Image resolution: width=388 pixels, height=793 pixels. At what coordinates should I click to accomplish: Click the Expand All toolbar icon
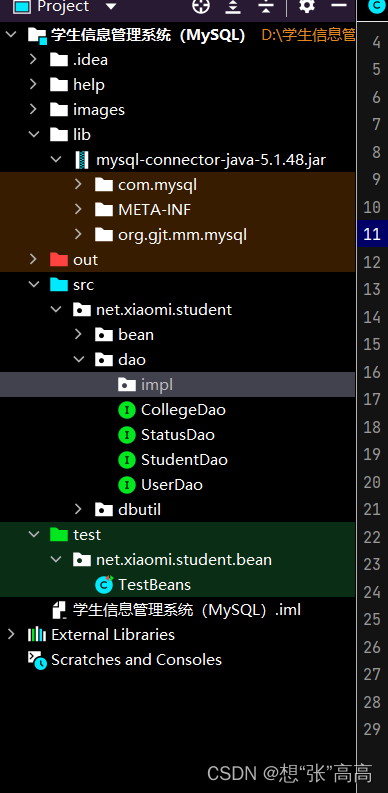233,6
